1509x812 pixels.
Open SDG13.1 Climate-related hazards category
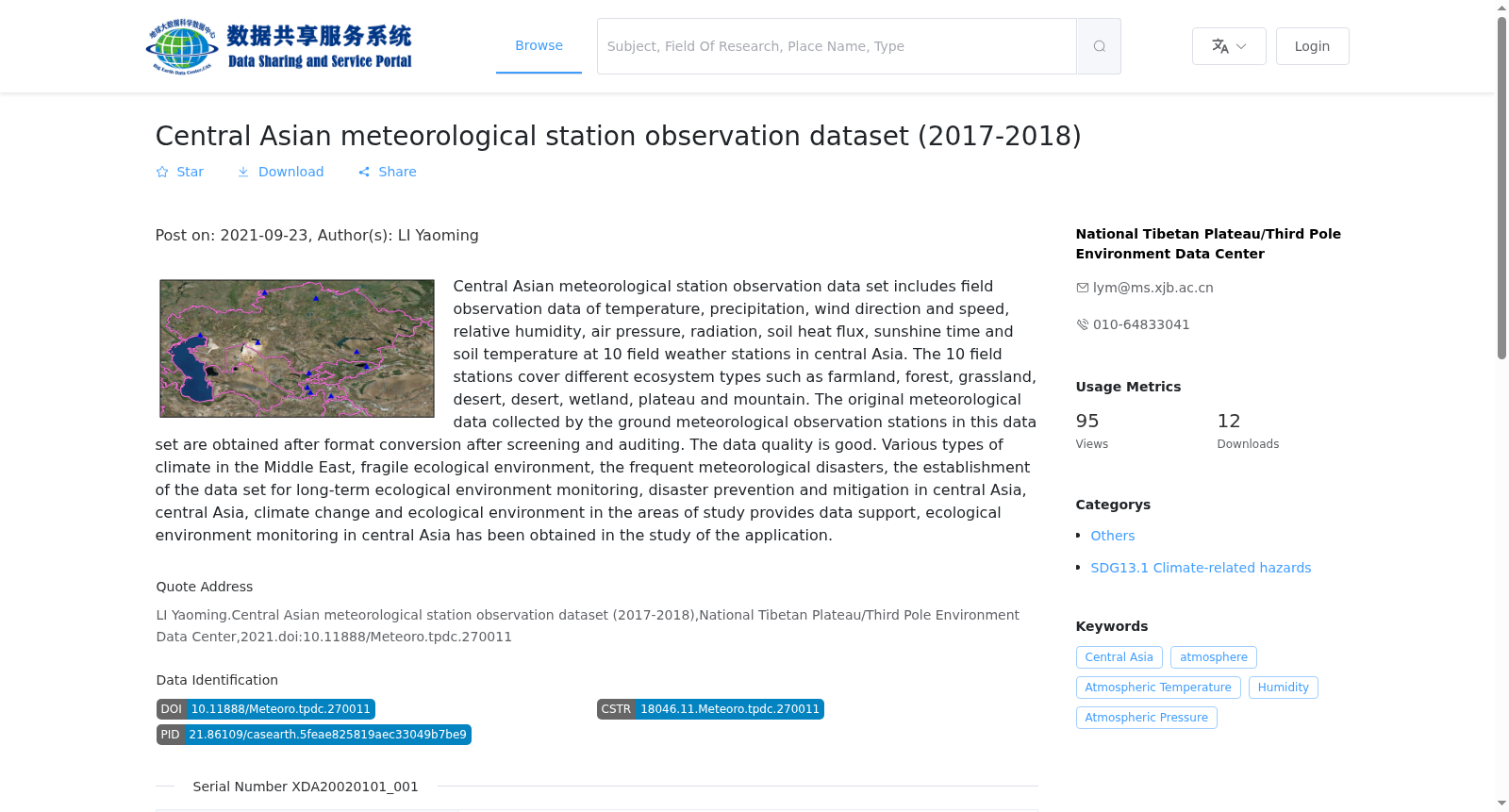[x=1201, y=568]
